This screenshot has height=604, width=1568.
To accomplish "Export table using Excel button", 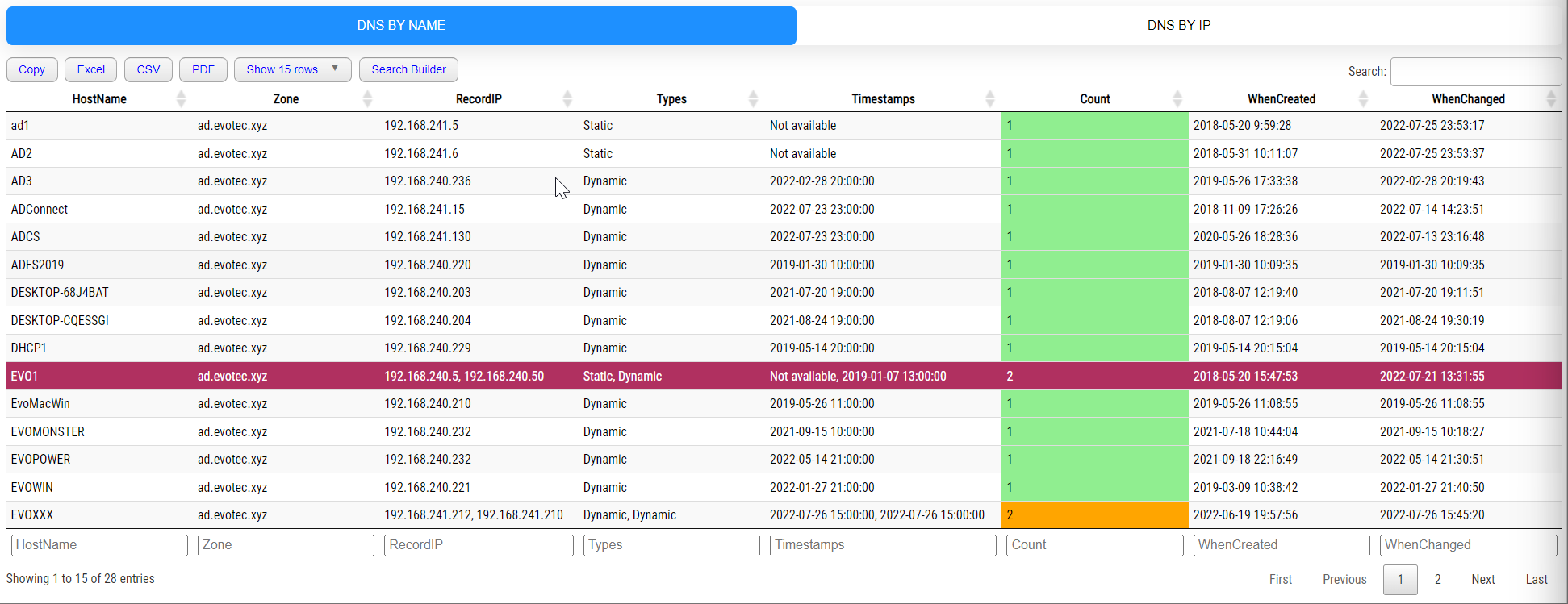I will 91,69.
